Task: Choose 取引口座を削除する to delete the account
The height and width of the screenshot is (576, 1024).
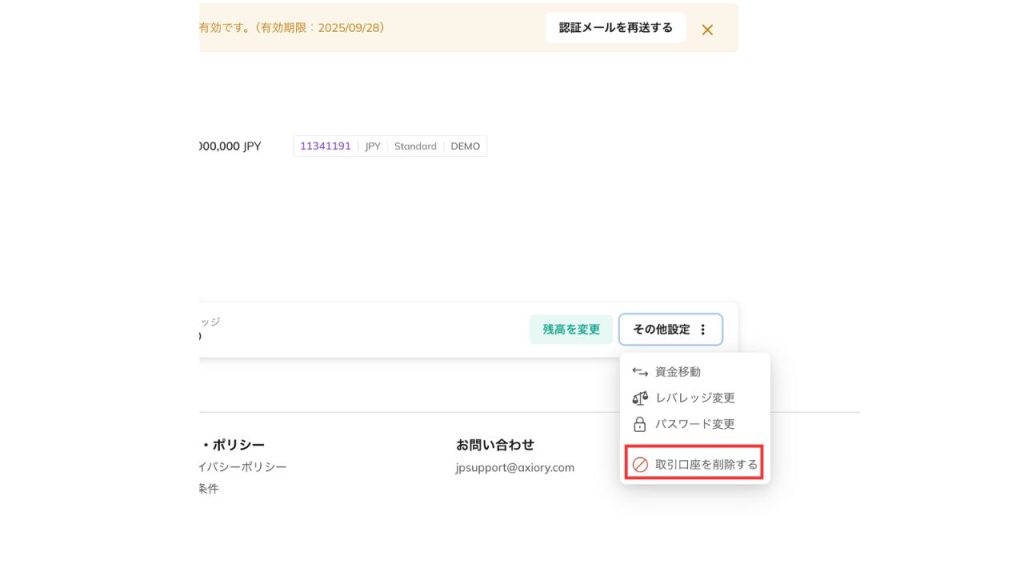Action: point(706,465)
